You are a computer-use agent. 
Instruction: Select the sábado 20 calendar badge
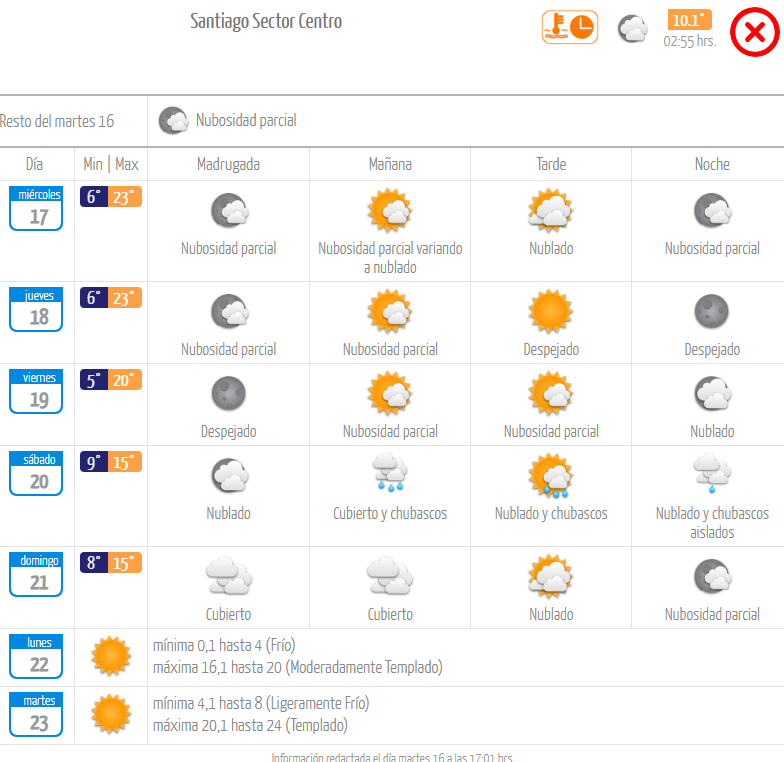pos(36,473)
